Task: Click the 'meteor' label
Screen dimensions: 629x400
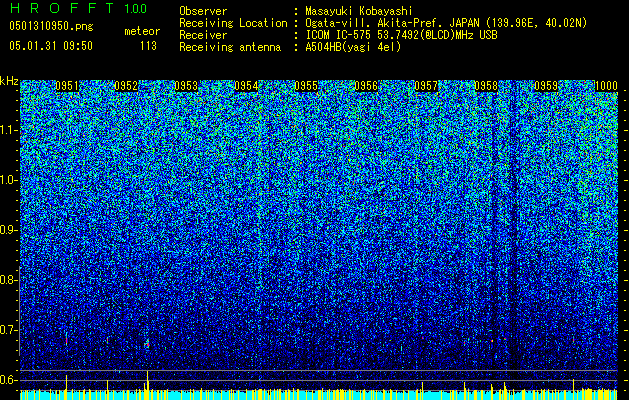Action: [142, 31]
